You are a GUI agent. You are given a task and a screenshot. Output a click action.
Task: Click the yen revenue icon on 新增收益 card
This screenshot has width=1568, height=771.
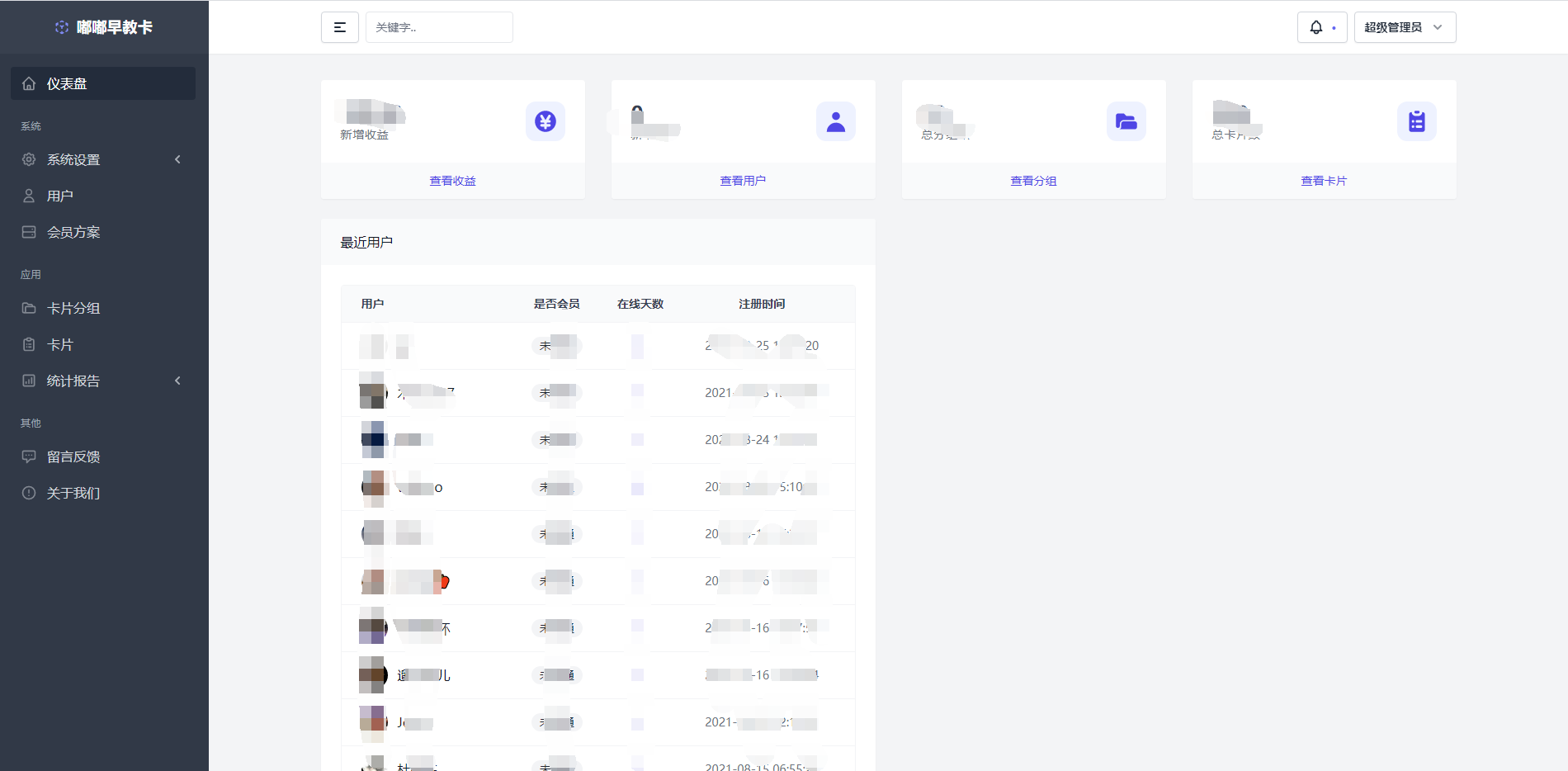click(x=545, y=121)
